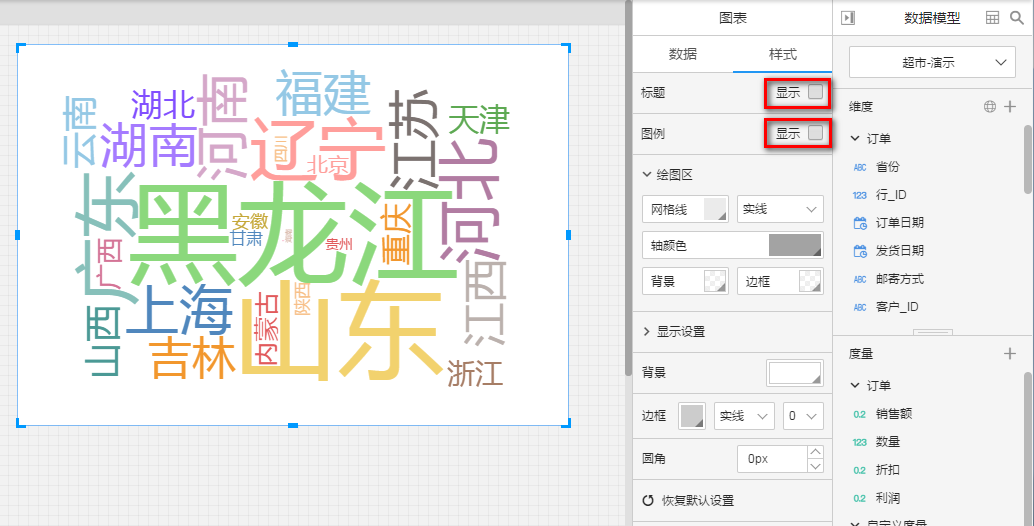Open the 轴颜色 color swatch

coord(795,245)
